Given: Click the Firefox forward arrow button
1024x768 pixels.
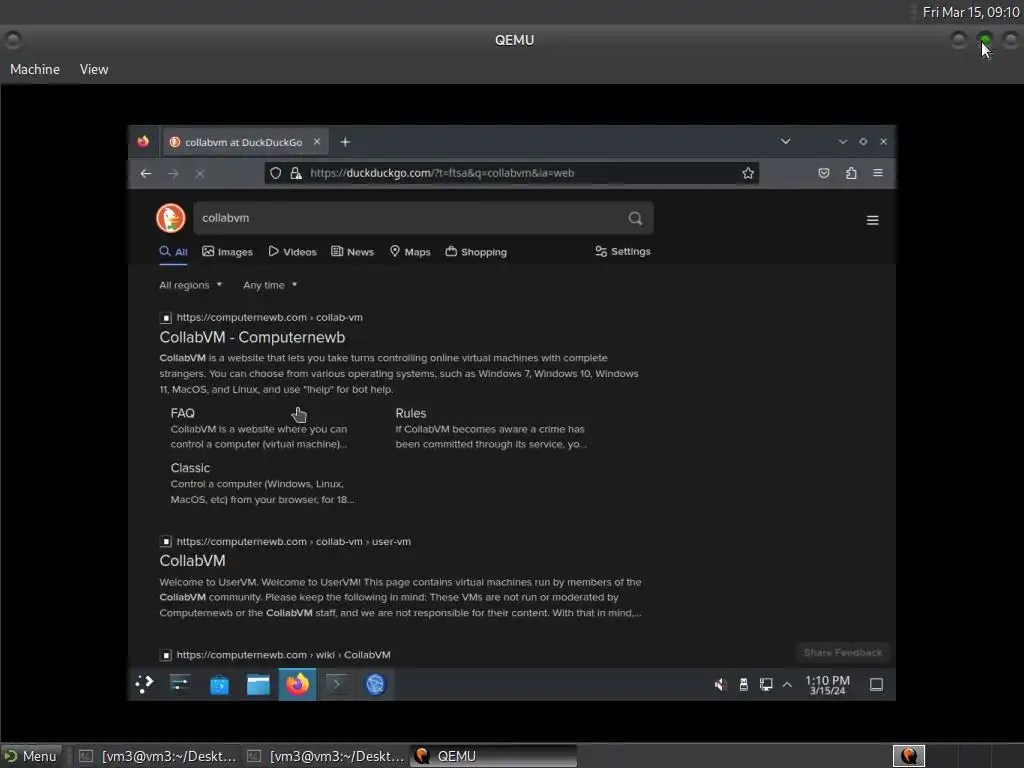Looking at the screenshot, I should (x=173, y=173).
